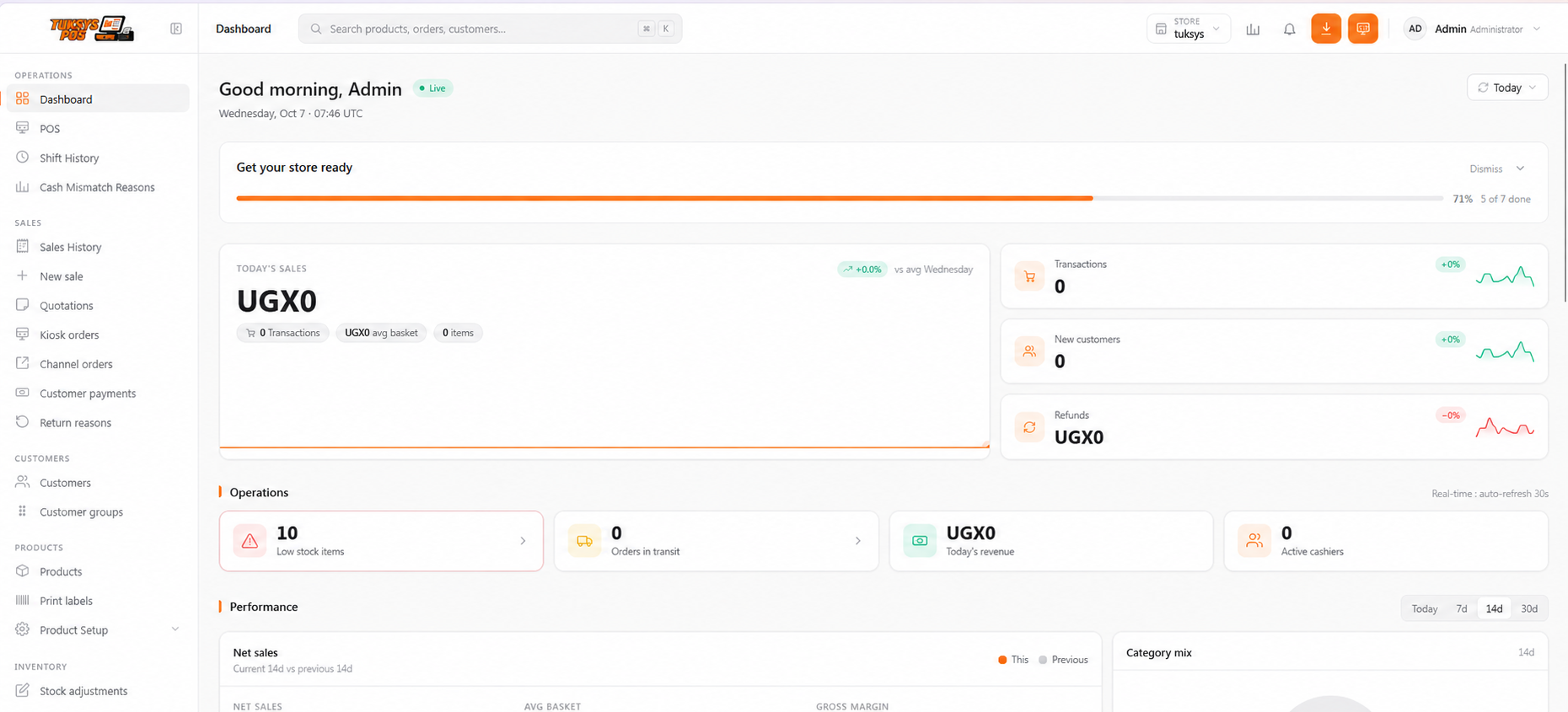This screenshot has width=1568, height=712.
Task: Click the AD avatar circle
Action: tap(1415, 29)
